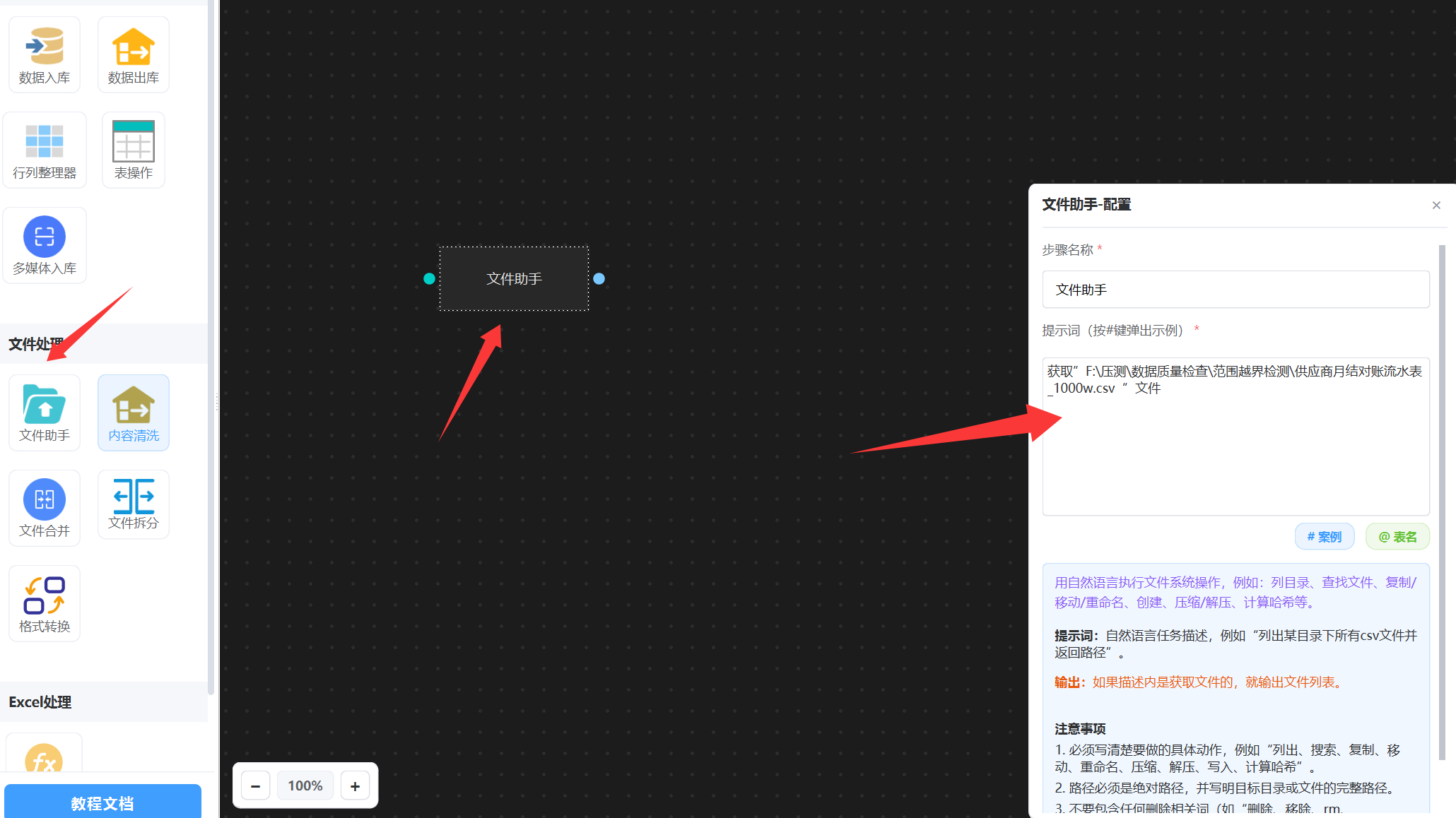Click the # 案例 example button

1324,537
